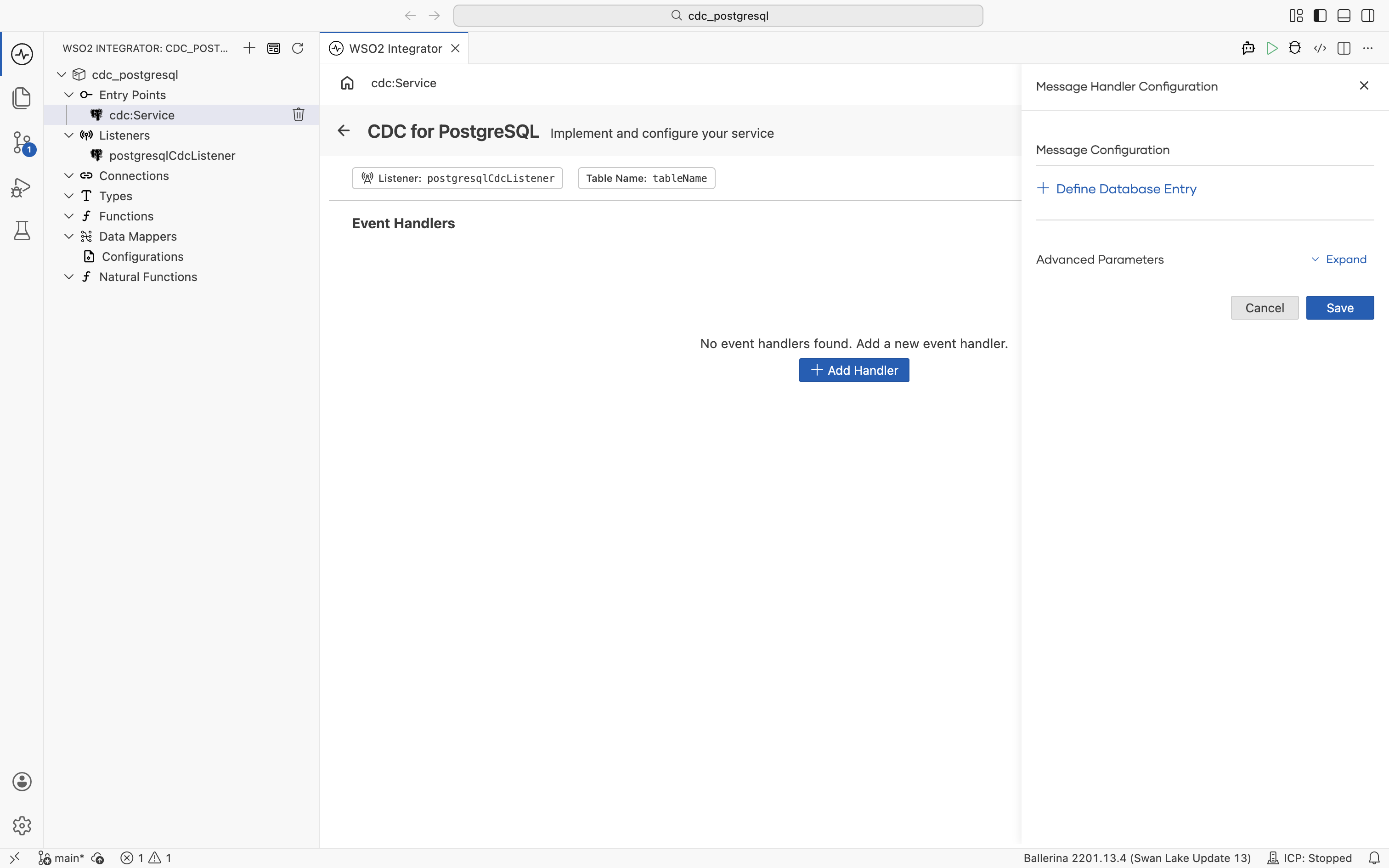The height and width of the screenshot is (868, 1389).
Task: Open Manage settings gear
Action: coord(22,826)
